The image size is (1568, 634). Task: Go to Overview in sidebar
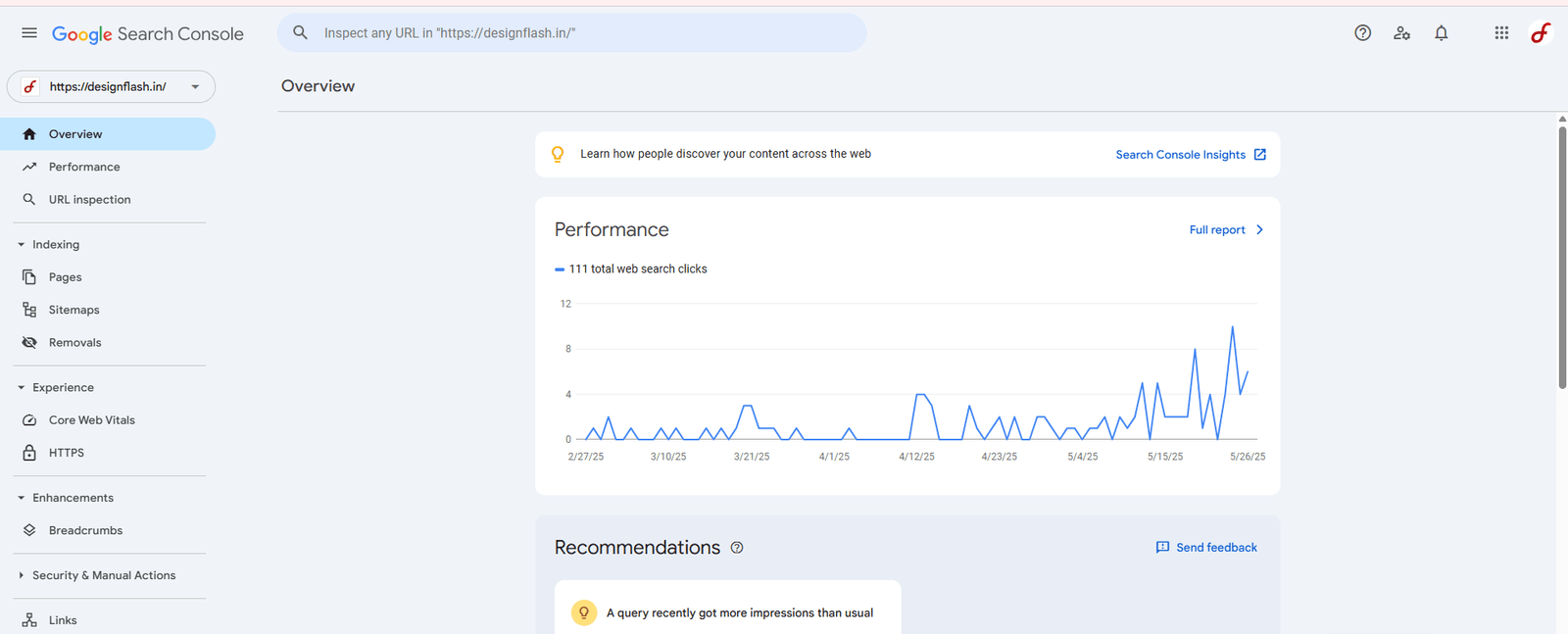[x=107, y=134]
